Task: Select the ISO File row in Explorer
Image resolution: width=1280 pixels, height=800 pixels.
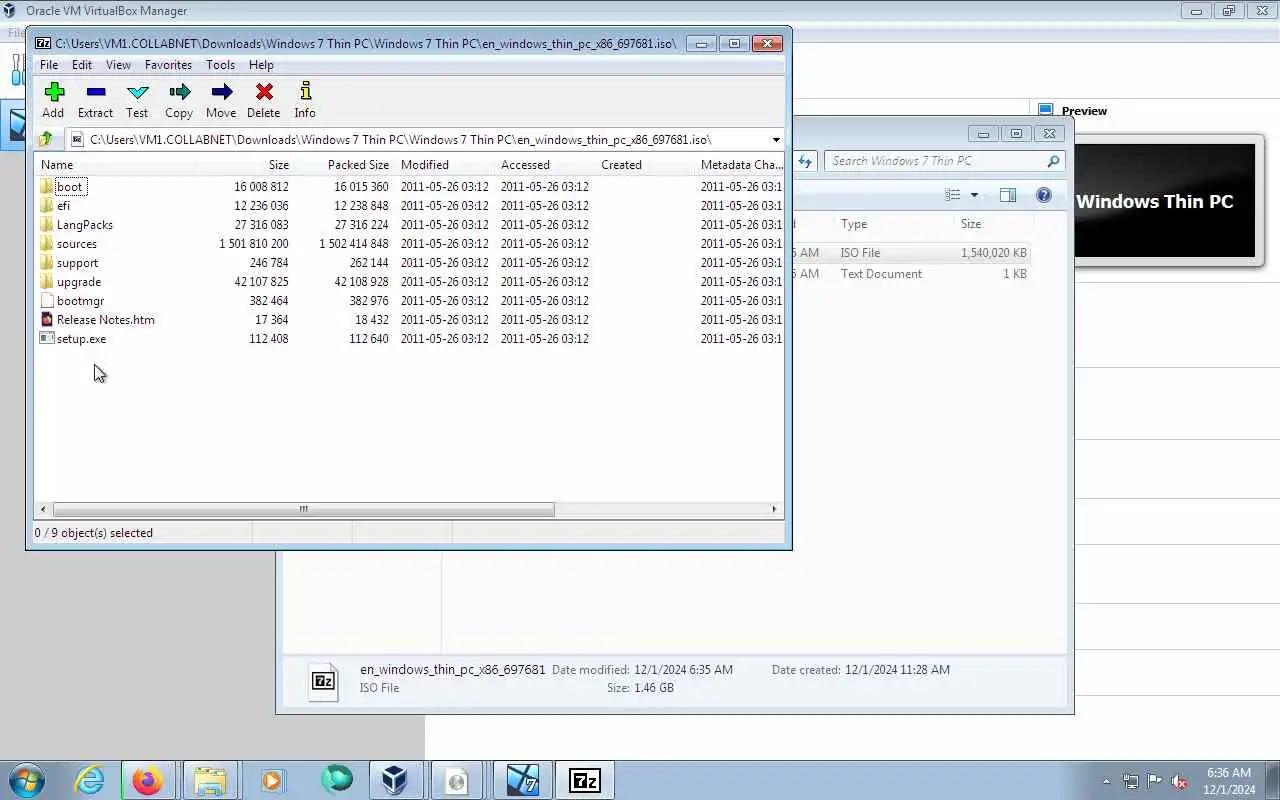Action: 912,253
